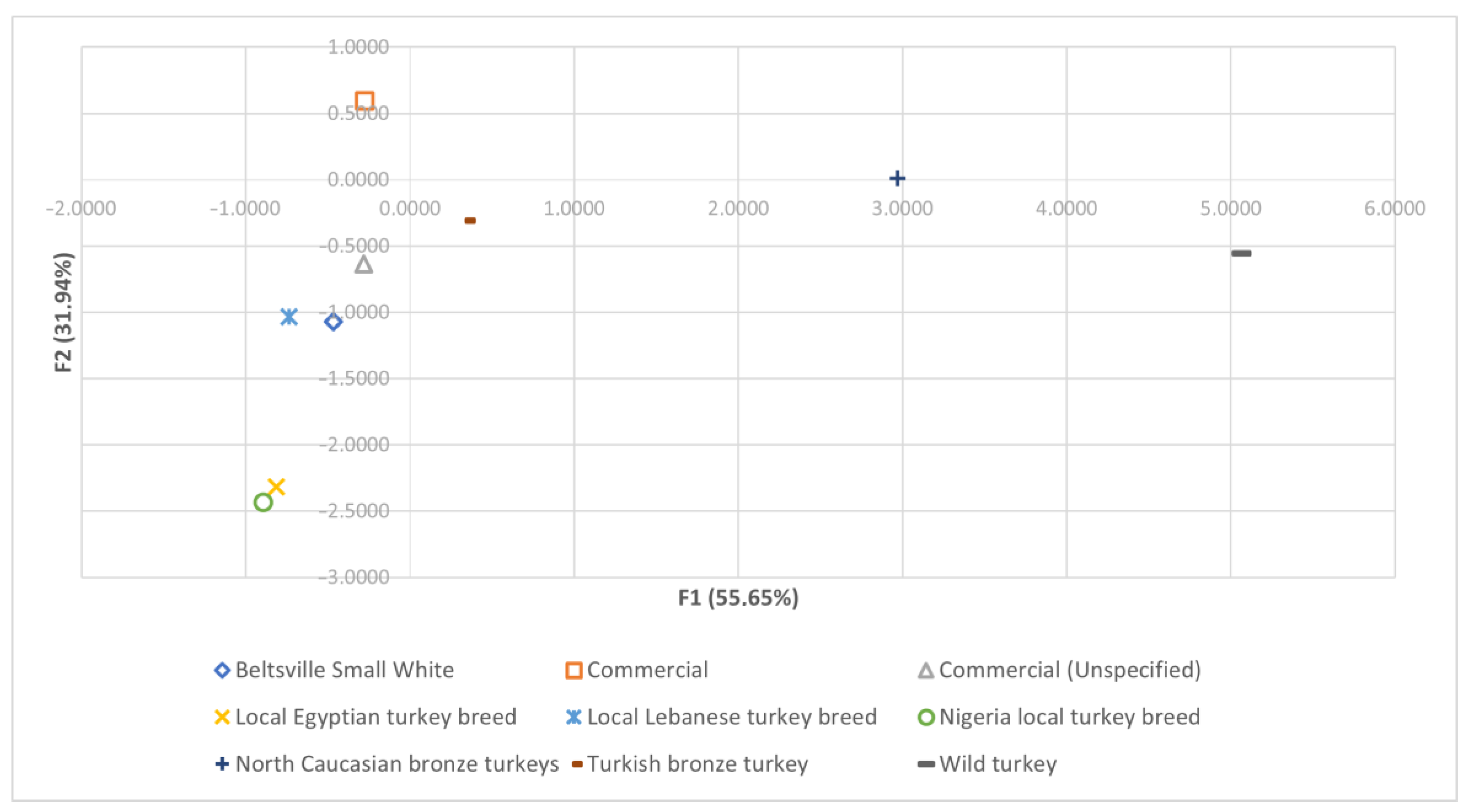Click the F1 (55.65%) axis title
The height and width of the screenshot is (812, 1472).
[x=738, y=598]
